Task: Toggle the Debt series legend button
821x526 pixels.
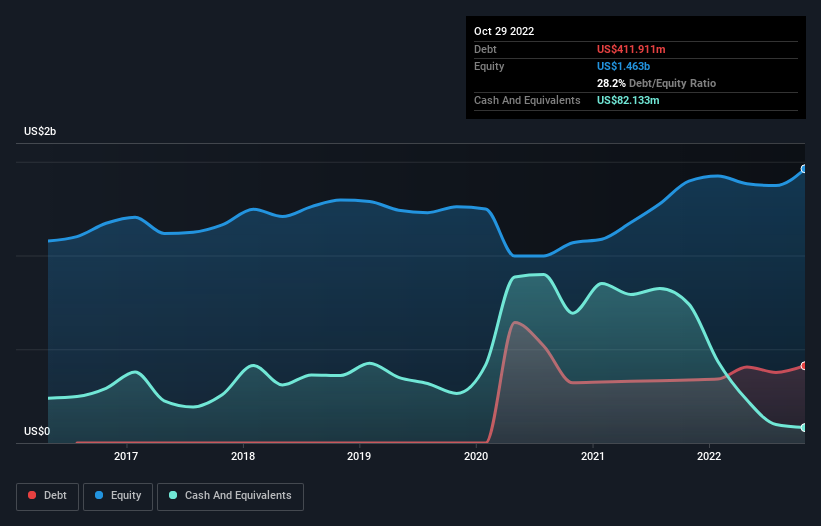Action: click(x=48, y=496)
